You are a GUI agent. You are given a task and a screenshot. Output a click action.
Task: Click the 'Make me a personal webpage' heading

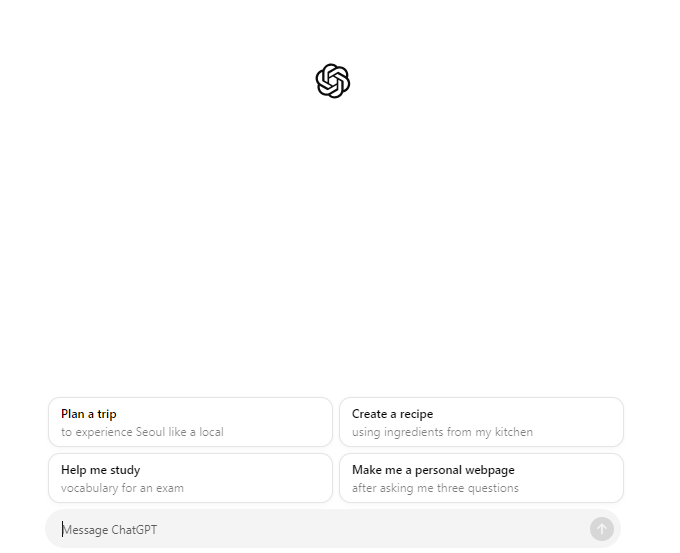(x=433, y=470)
